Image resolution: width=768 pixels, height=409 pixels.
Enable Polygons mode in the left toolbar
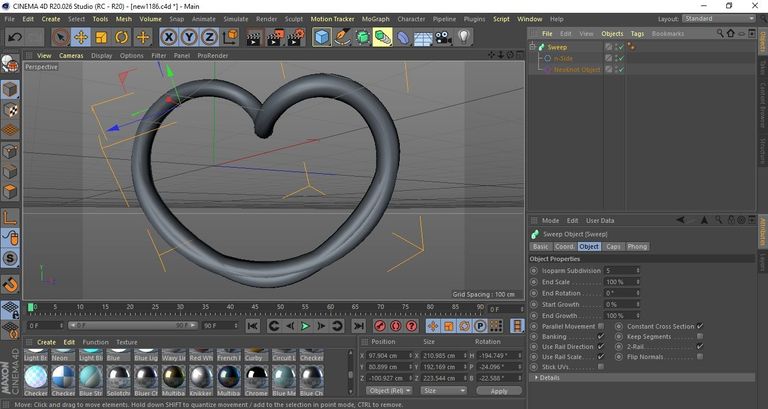click(x=10, y=192)
